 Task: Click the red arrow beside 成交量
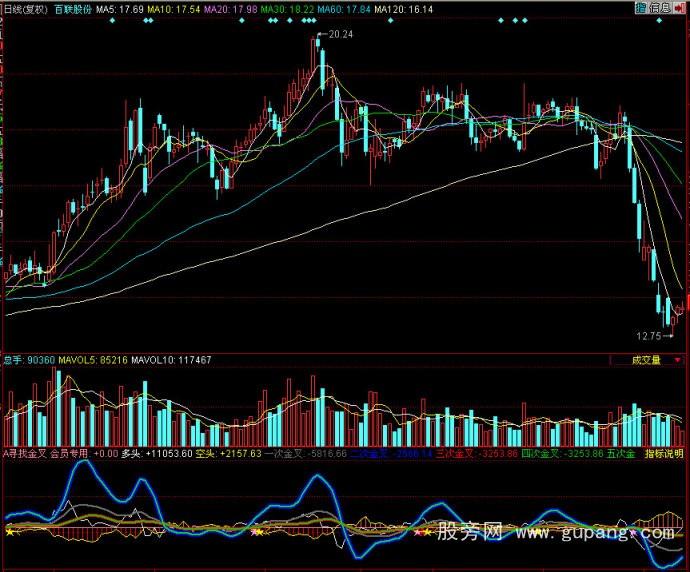point(677,360)
